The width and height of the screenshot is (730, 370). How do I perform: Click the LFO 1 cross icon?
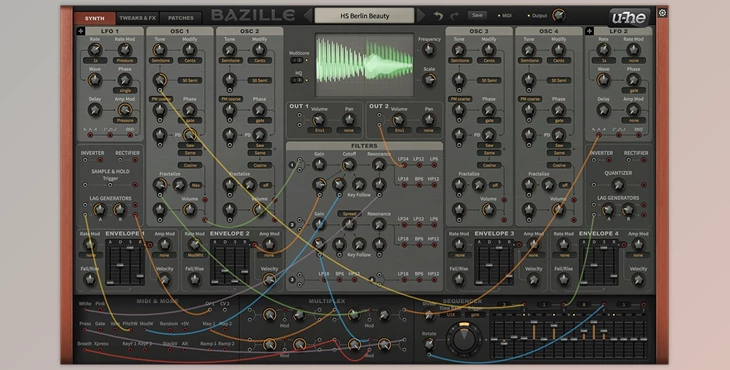coord(81,31)
